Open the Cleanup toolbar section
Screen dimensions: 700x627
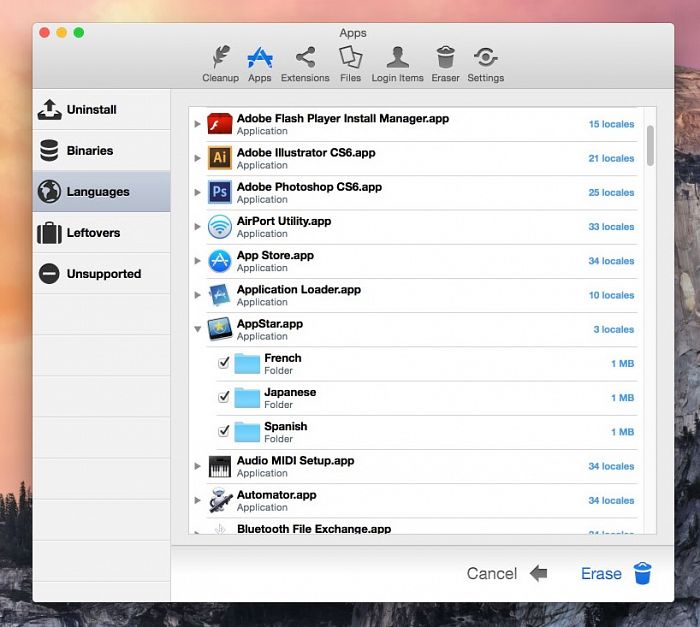(220, 63)
